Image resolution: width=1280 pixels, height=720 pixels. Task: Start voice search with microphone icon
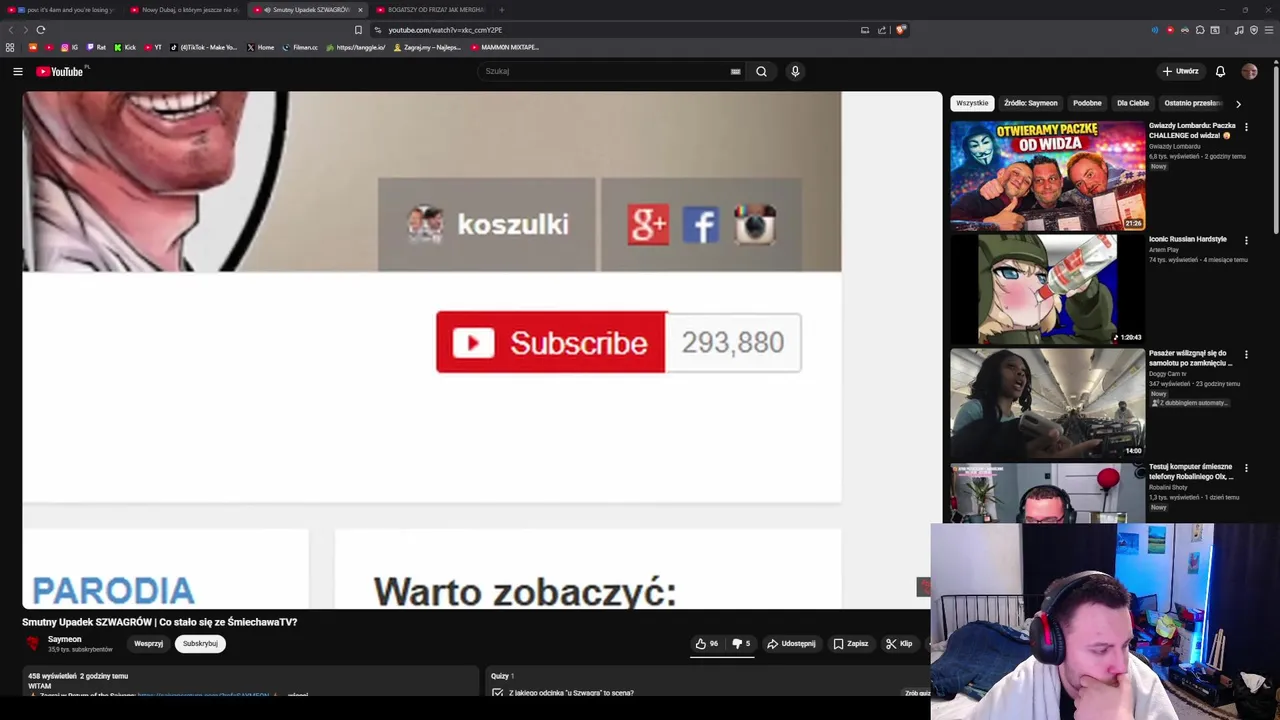click(x=795, y=71)
